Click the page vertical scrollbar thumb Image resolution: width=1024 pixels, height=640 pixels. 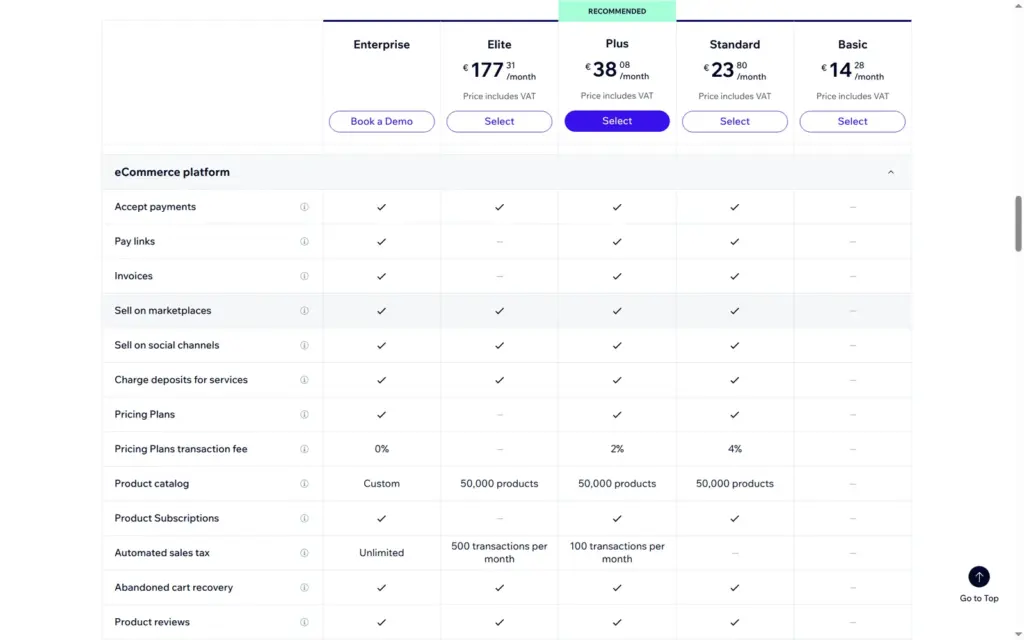tap(1017, 223)
